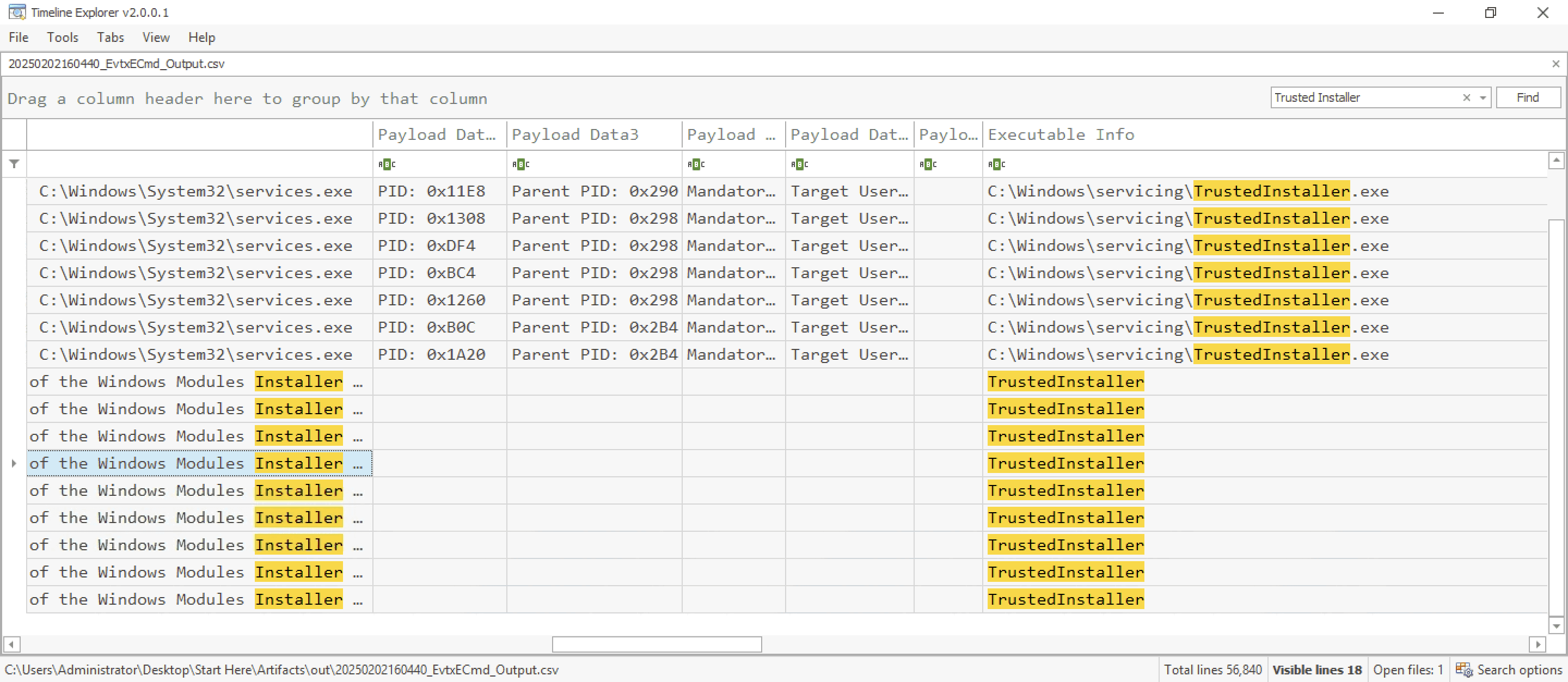The width and height of the screenshot is (1568, 682).
Task: Click the Find button
Action: [1527, 98]
